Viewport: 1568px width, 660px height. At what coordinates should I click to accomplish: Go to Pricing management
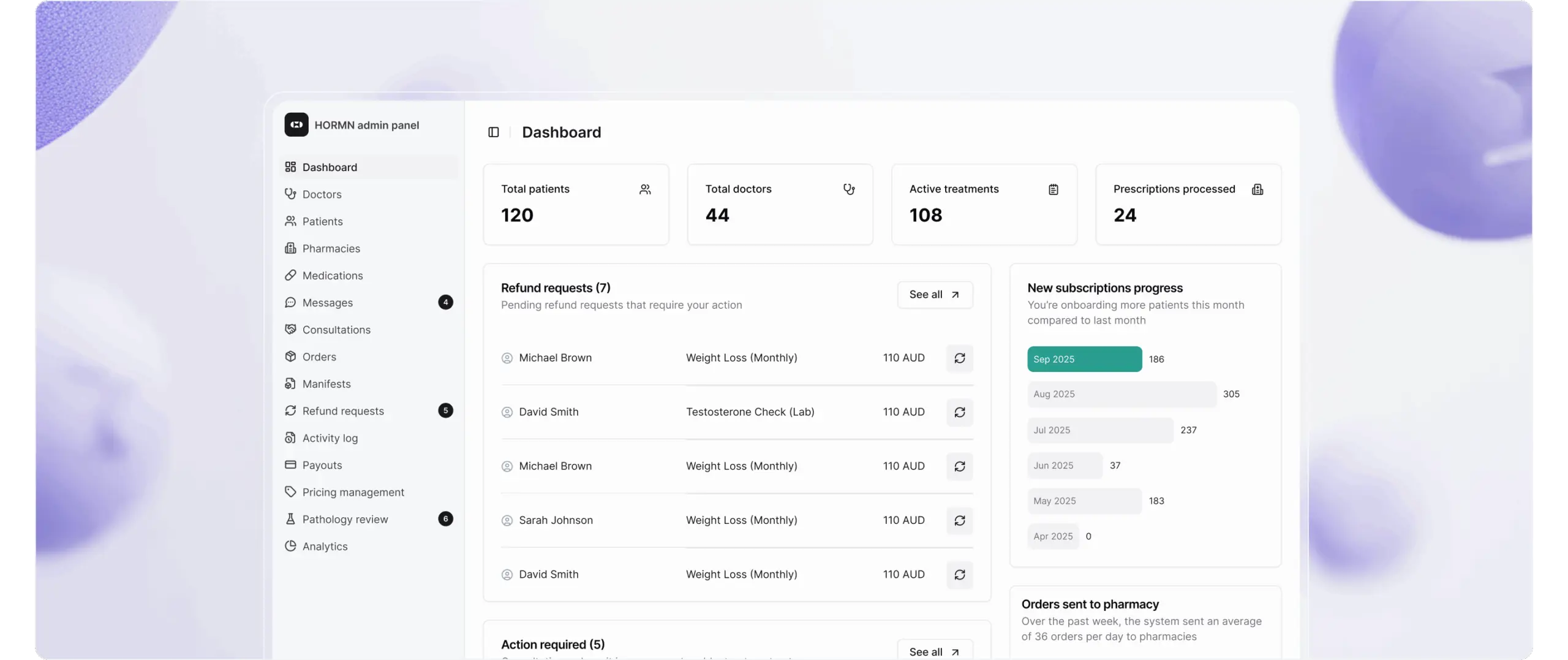pos(369,492)
